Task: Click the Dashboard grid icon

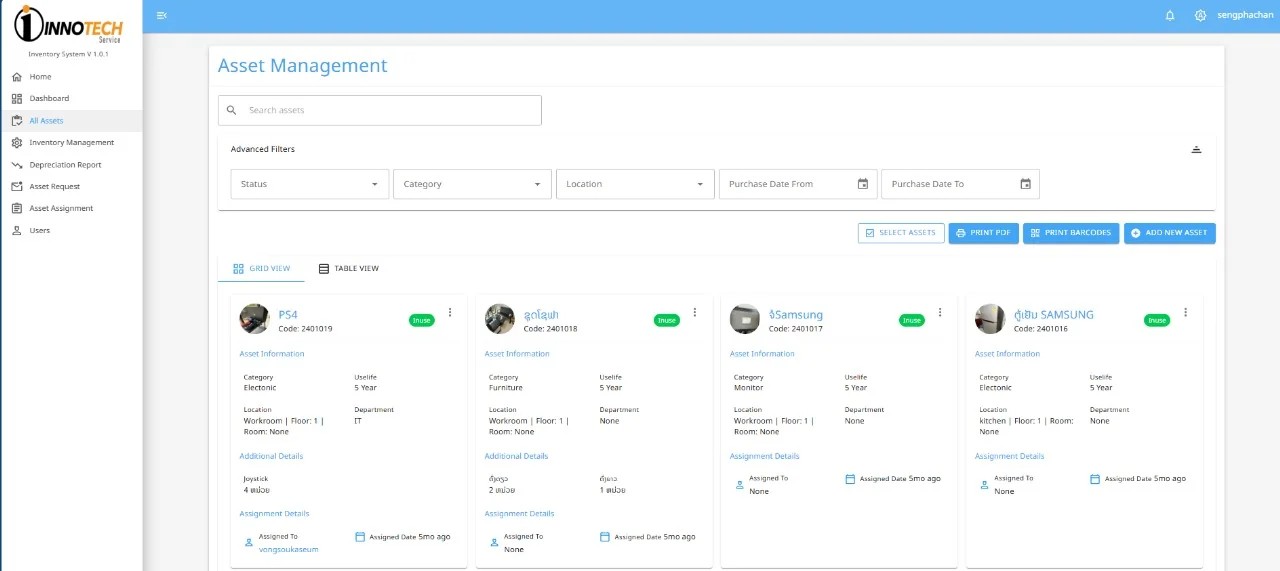Action: (17, 98)
